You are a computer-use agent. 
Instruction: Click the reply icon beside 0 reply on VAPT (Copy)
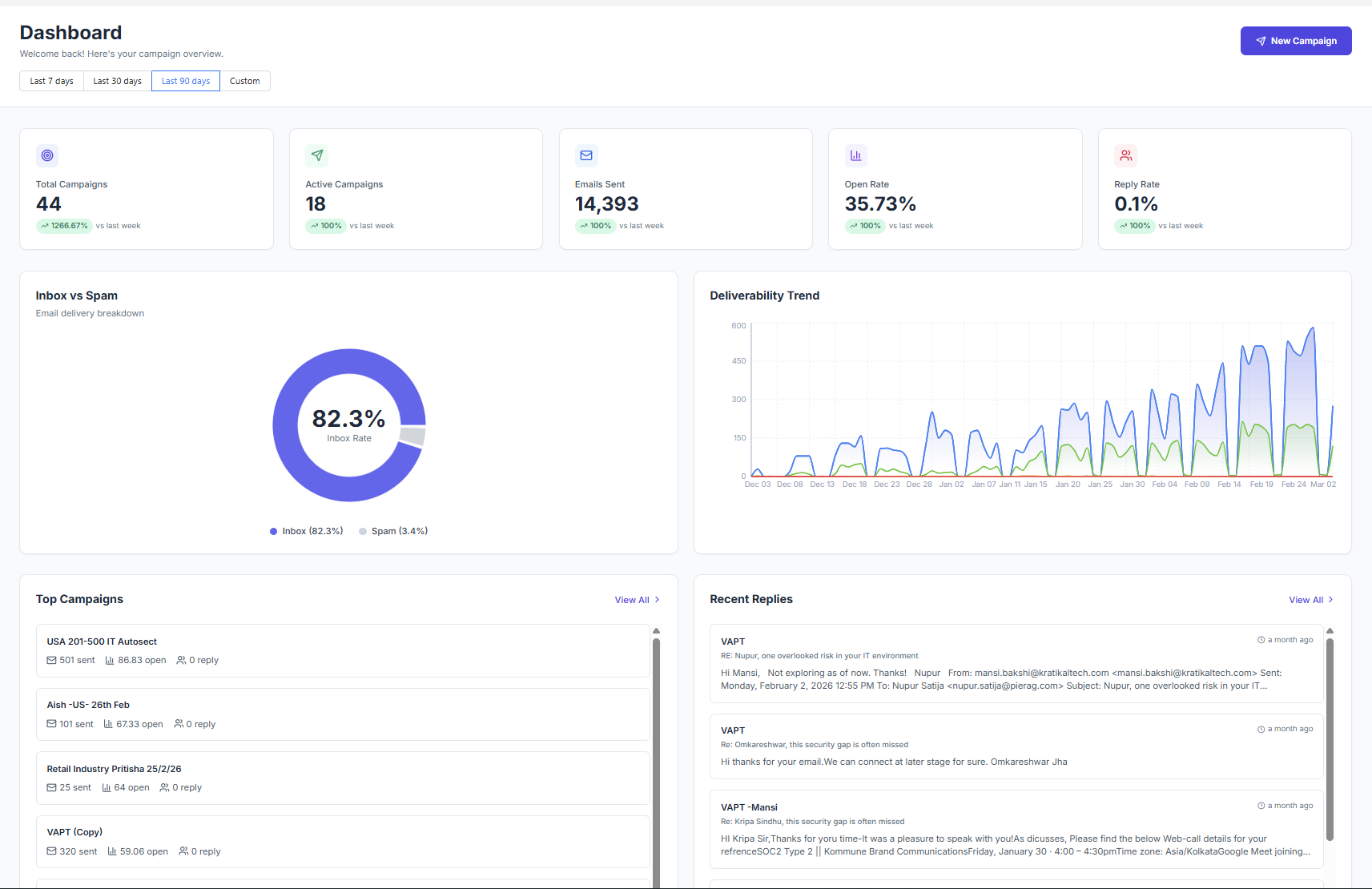coord(184,851)
